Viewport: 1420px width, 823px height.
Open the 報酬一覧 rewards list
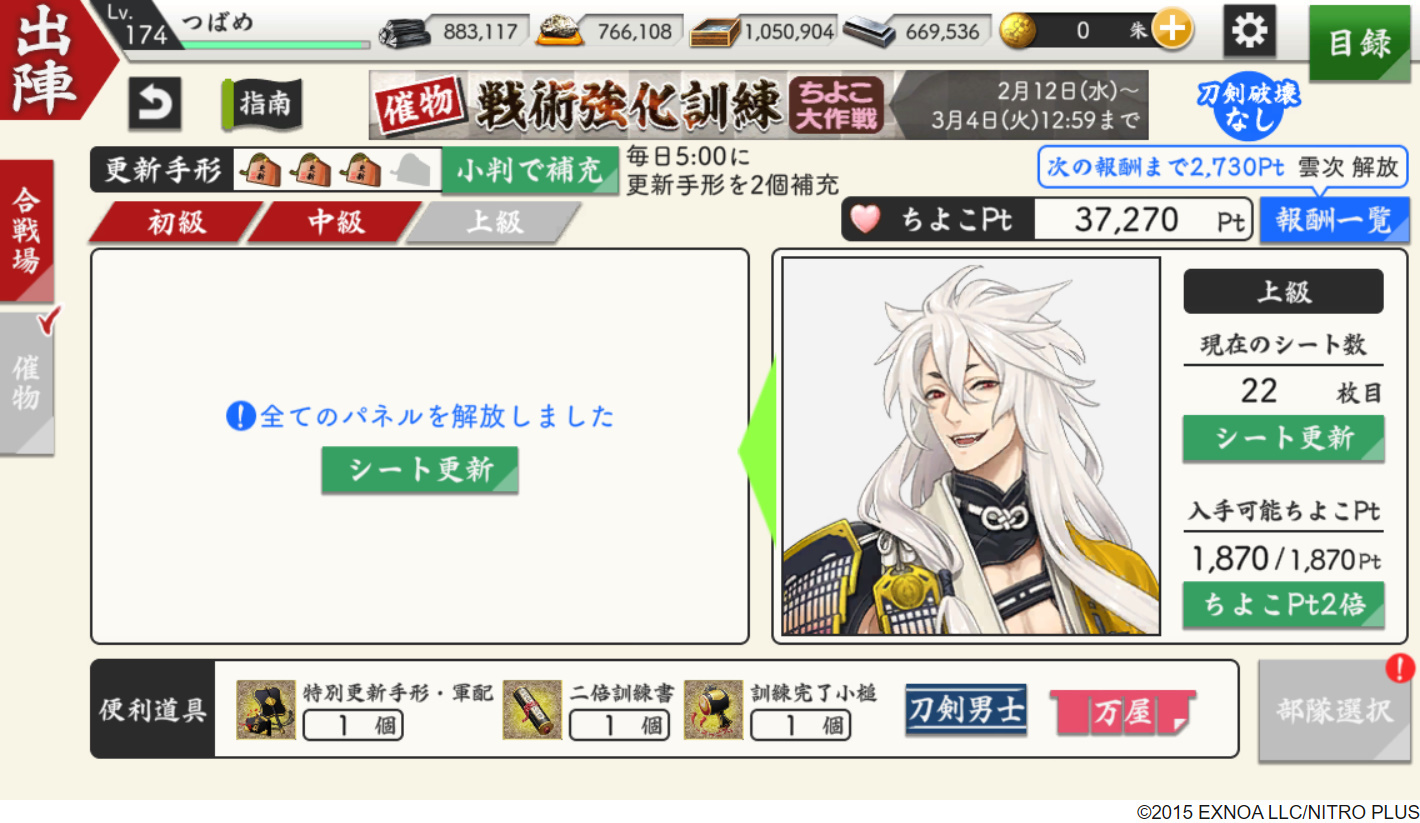(x=1334, y=220)
